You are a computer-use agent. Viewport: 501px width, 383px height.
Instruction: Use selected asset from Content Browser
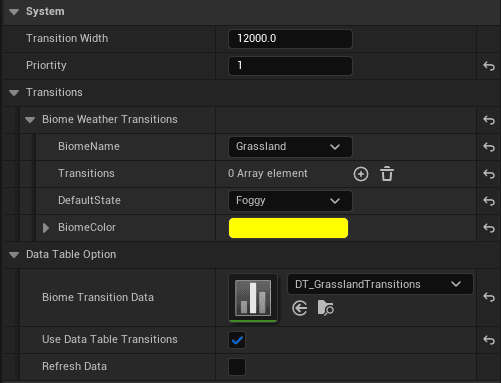pos(300,308)
